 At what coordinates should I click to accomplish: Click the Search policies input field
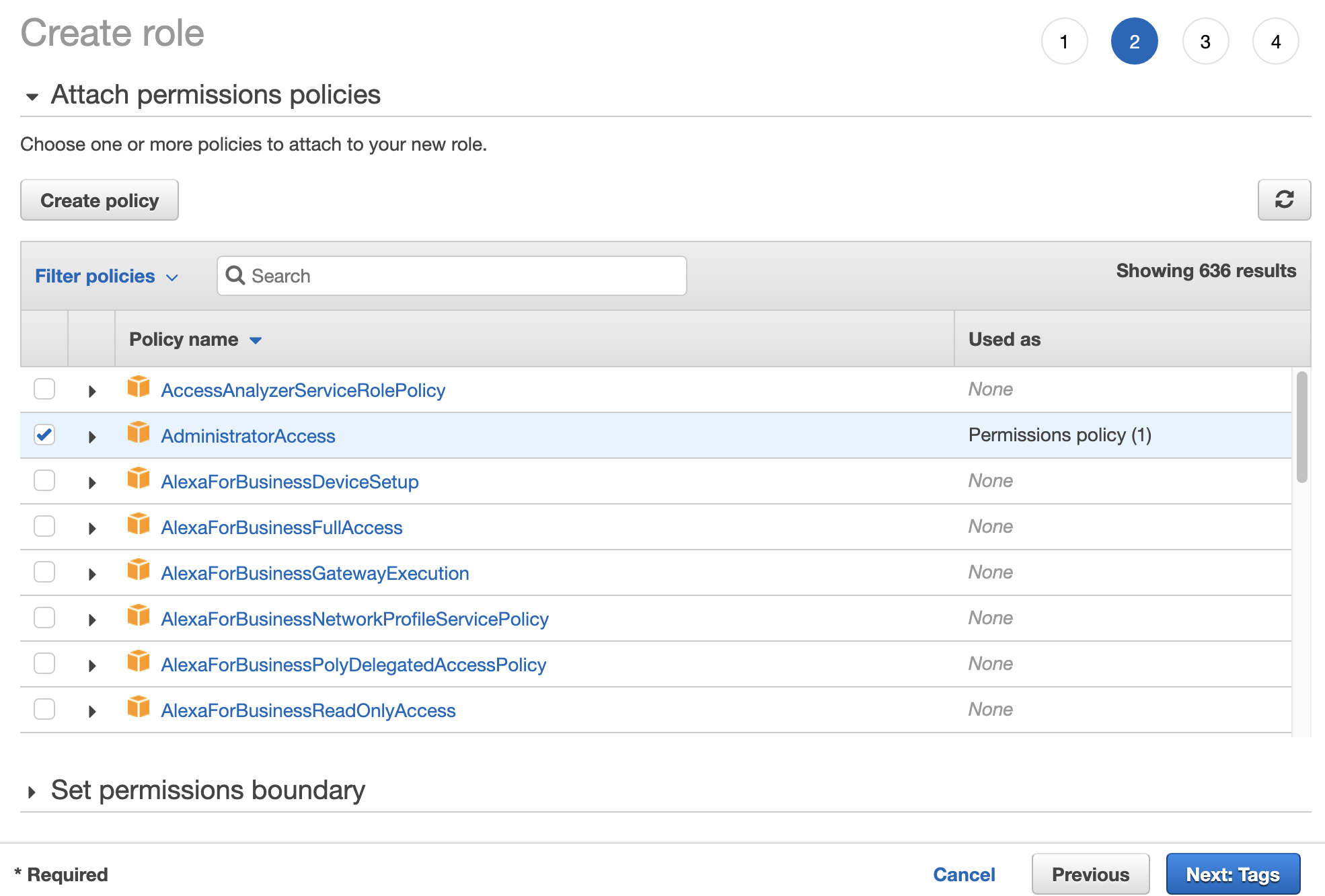(x=452, y=274)
